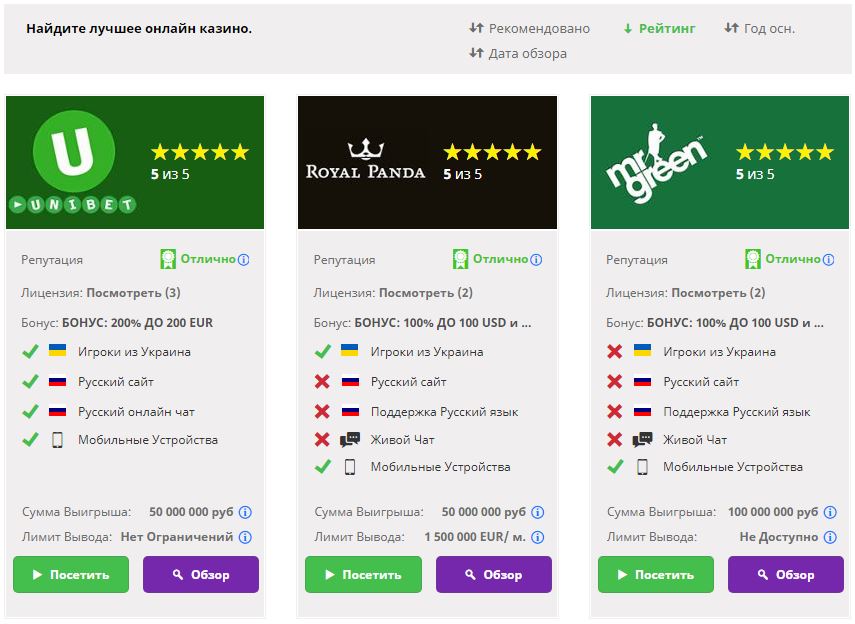Click the Unibet logo banner
Screen dimensions: 855x624
(x=135, y=163)
